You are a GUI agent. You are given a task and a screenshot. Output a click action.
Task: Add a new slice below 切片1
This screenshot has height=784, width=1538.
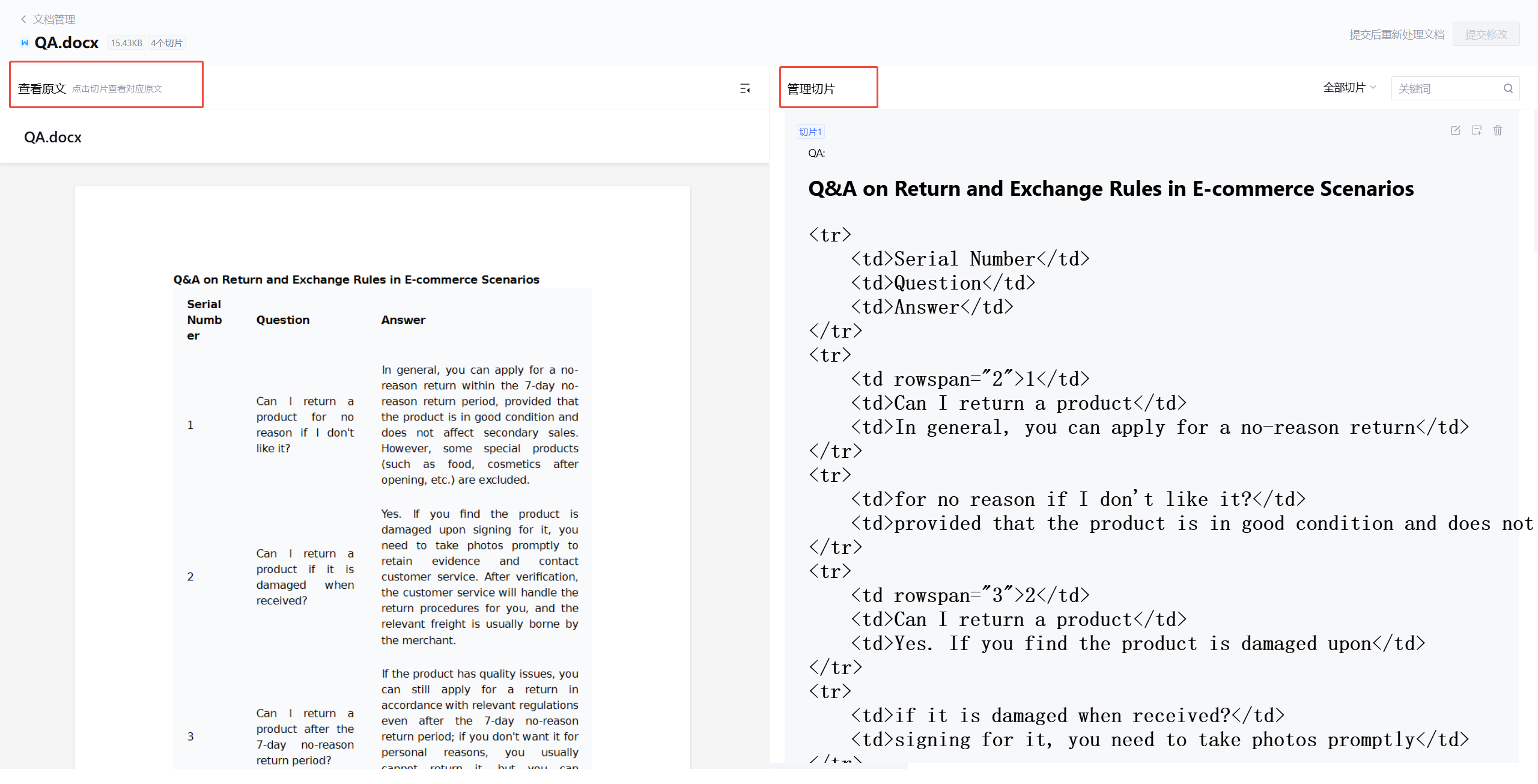click(1477, 130)
